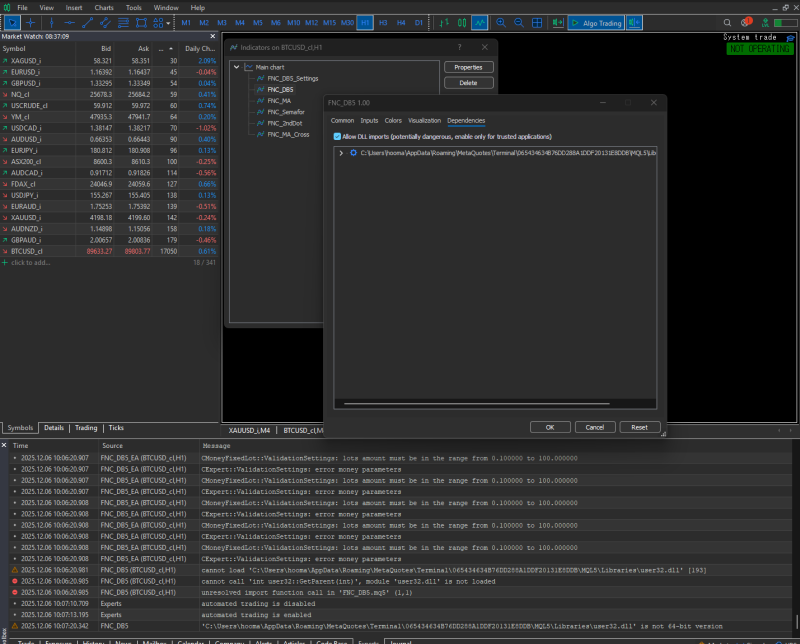Select the trendline drawing tool
Screen dimensions: 800x644
pos(88,22)
